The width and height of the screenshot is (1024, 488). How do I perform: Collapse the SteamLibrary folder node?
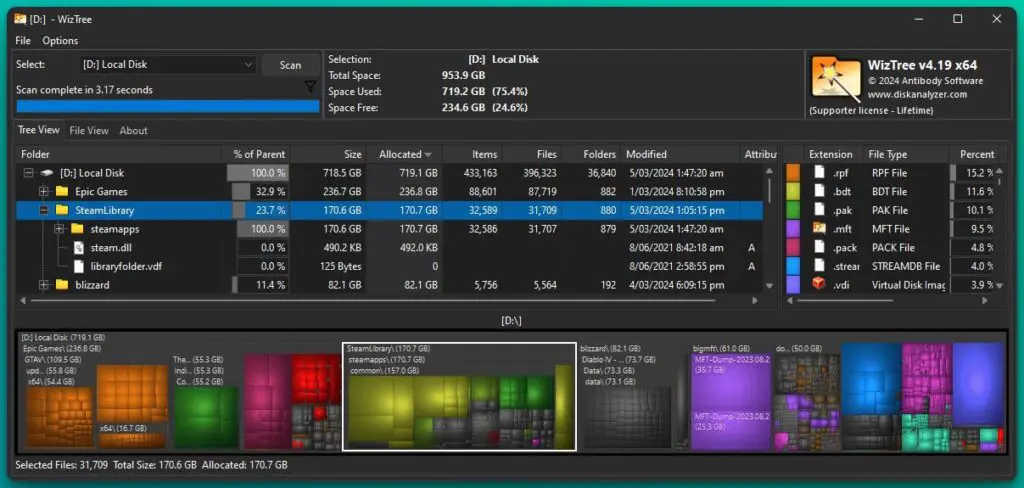[44, 210]
